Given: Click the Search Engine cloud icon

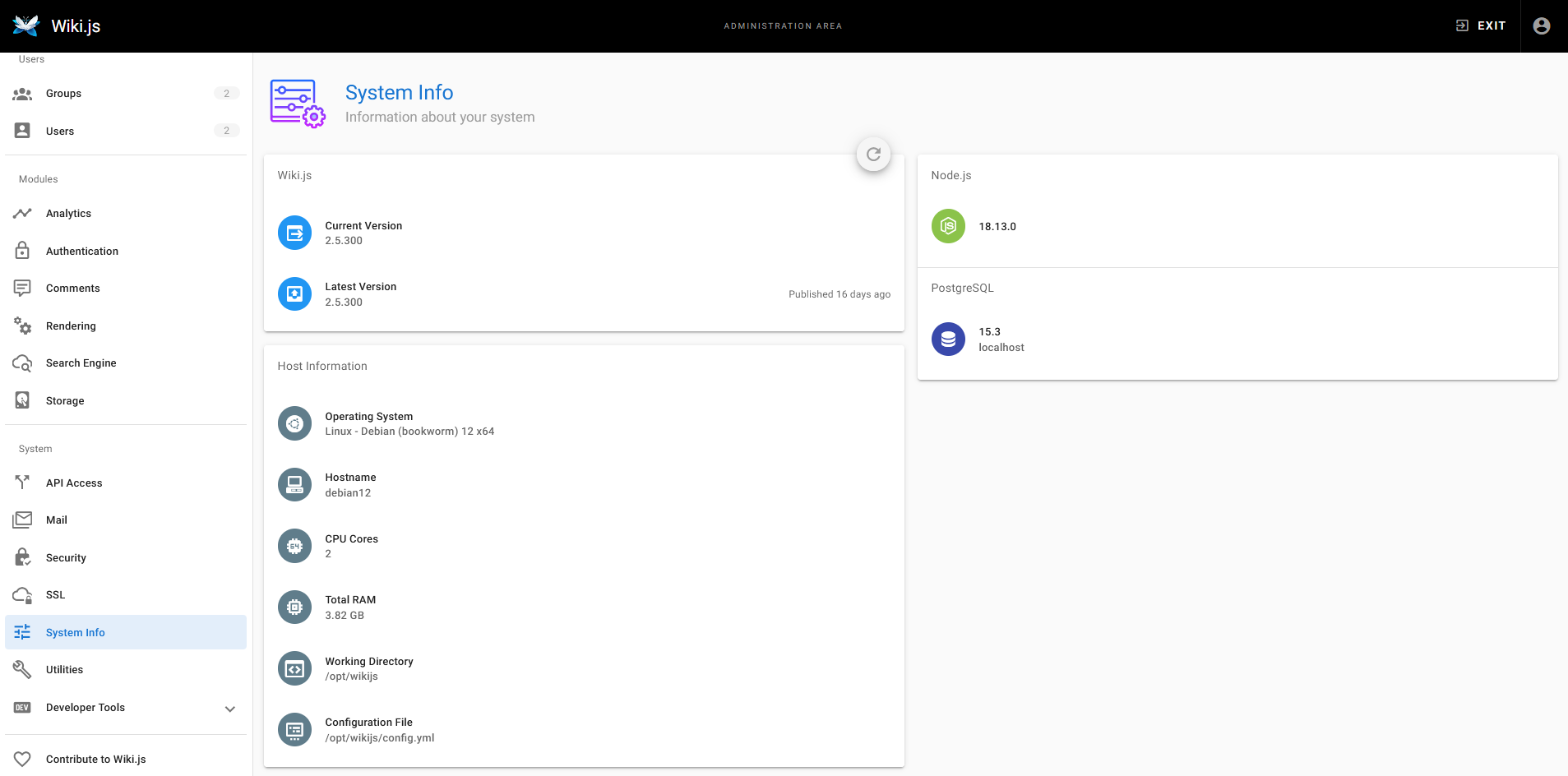Looking at the screenshot, I should pos(22,363).
